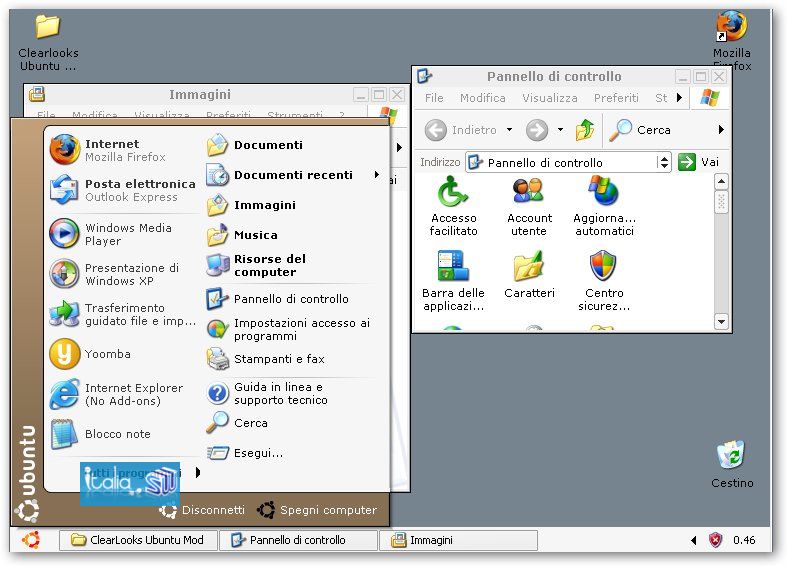
Task: Click the taskbar clock showing 0.46
Action: (x=744, y=540)
